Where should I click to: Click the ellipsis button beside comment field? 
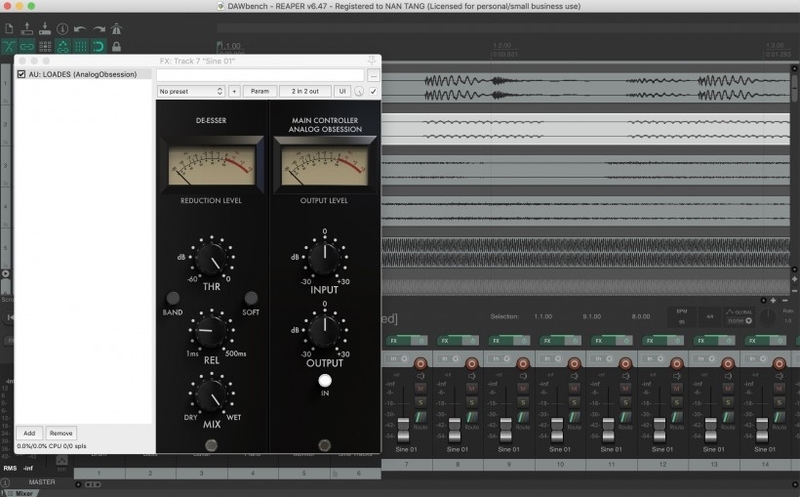point(373,76)
